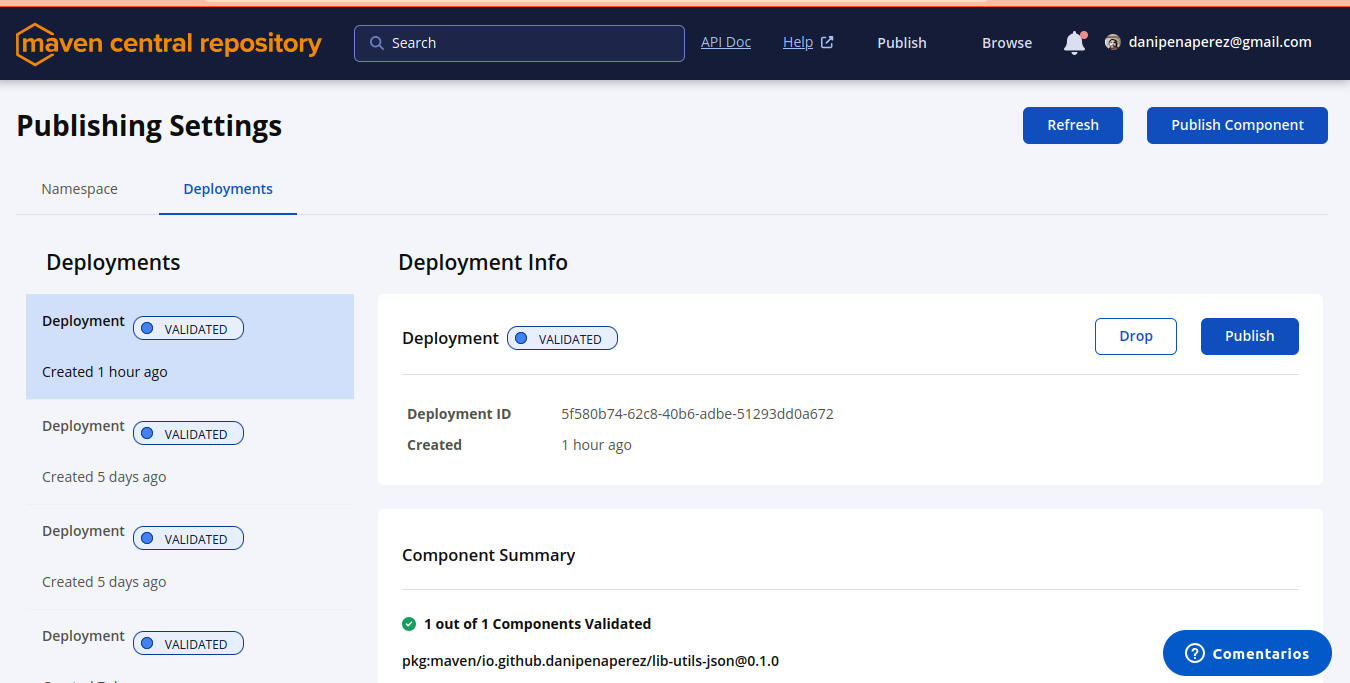Go to Publish in top navigation

(x=902, y=43)
